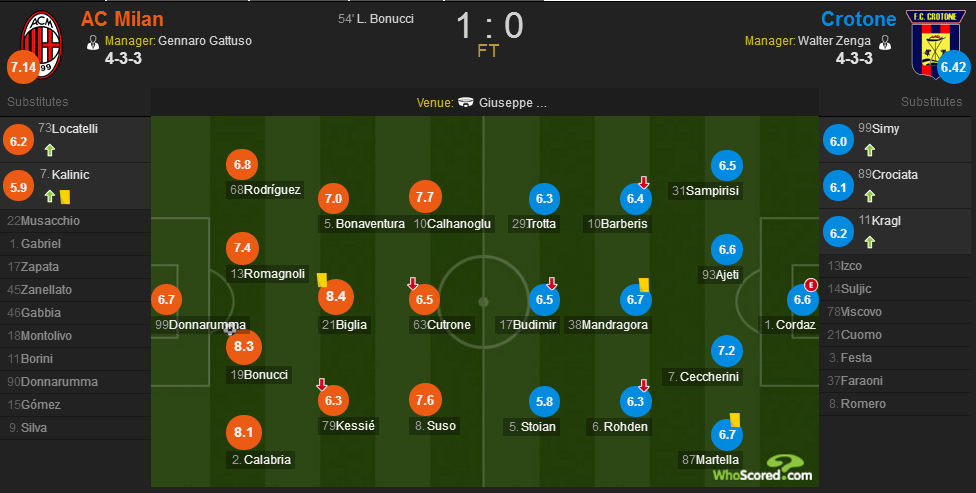This screenshot has height=493, width=976.
Task: Click Bonucci's 8.3 rating circle
Action: (244, 346)
